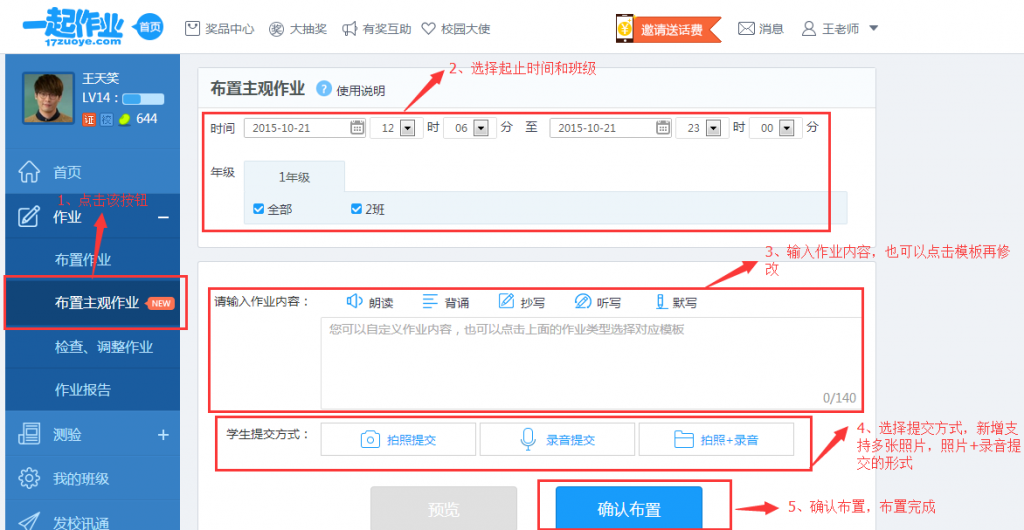Click the house icon in sidebar
Image resolution: width=1024 pixels, height=530 pixels.
(x=29, y=172)
